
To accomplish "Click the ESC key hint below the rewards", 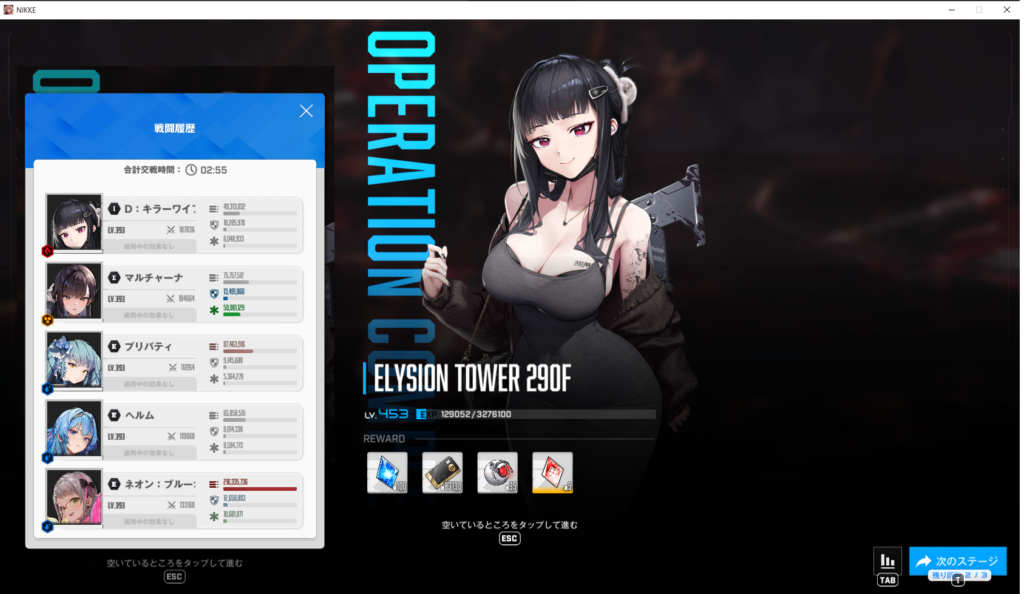I will tap(509, 539).
